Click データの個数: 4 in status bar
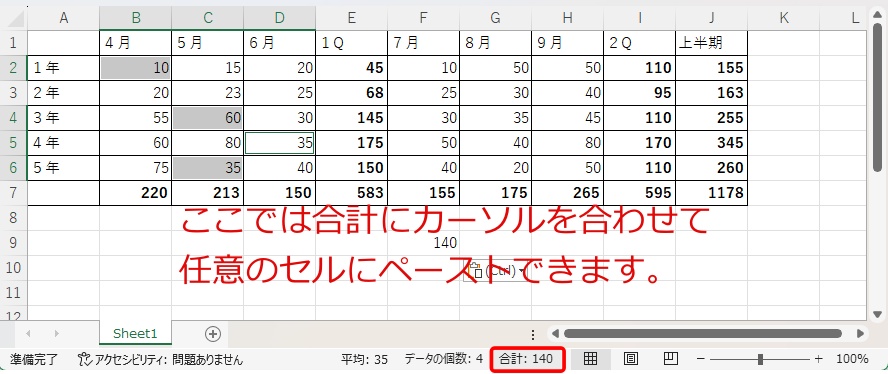 tap(443, 359)
